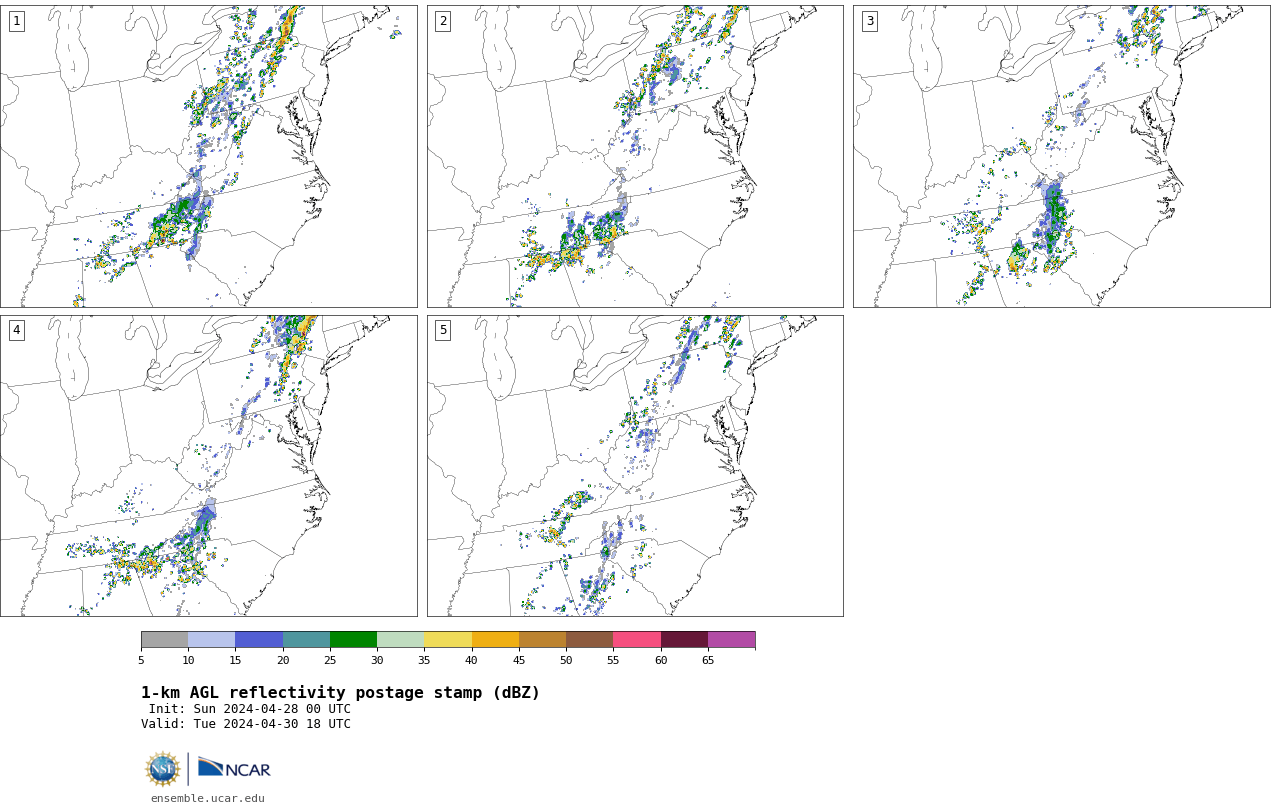Click the maroon 60-65 dBZ swatch
This screenshot has width=1280, height=809.
[x=684, y=640]
